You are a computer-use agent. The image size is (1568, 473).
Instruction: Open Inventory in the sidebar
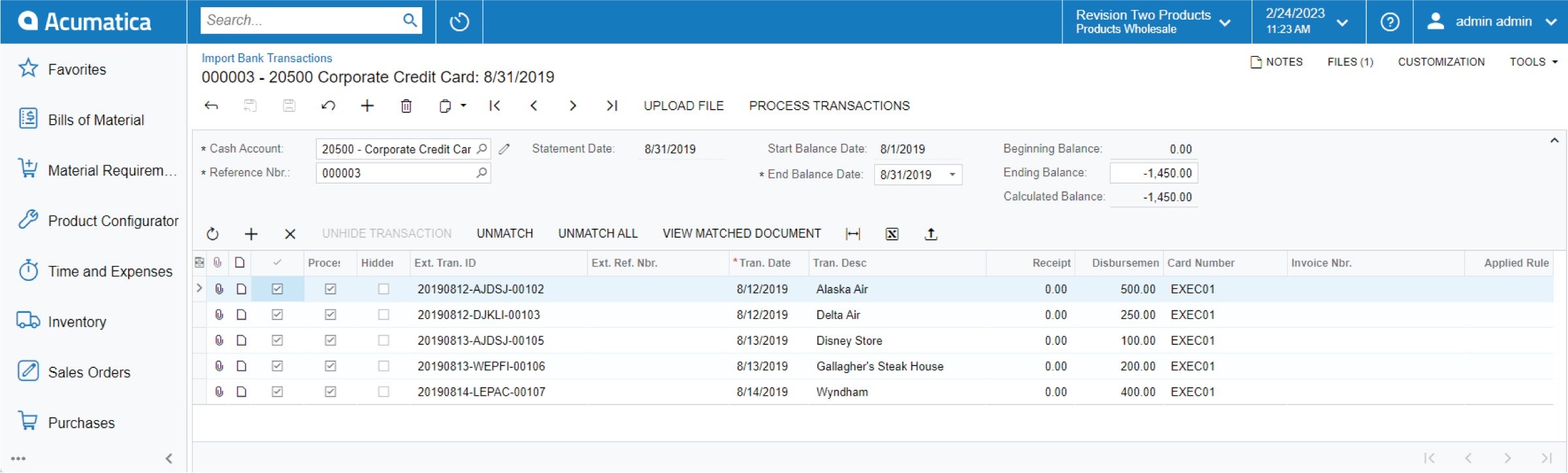[x=76, y=322]
